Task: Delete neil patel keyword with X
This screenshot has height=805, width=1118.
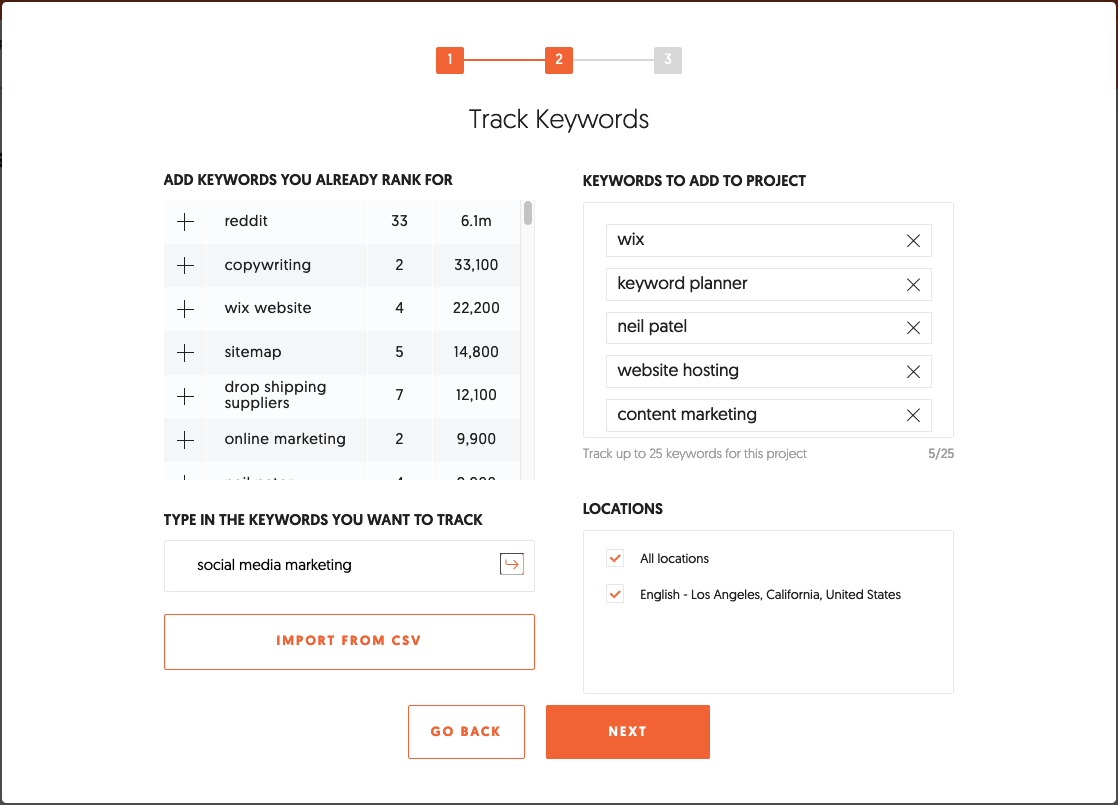Action: pos(913,328)
